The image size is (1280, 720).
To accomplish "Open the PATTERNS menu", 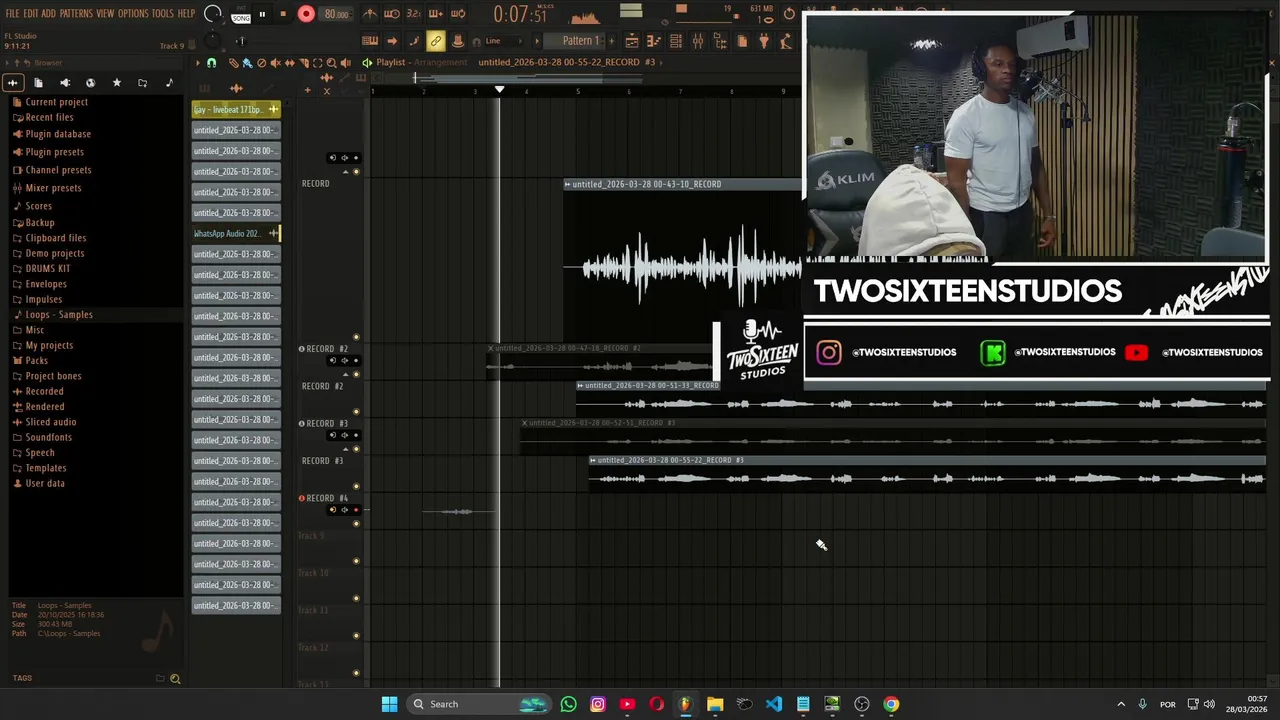I will coord(76,14).
